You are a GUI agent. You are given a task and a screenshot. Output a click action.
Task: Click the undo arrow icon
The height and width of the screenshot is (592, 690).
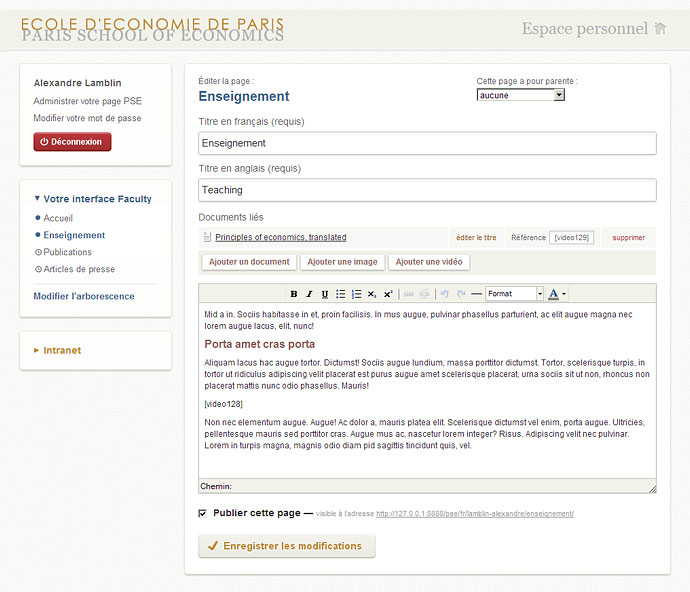coord(445,294)
